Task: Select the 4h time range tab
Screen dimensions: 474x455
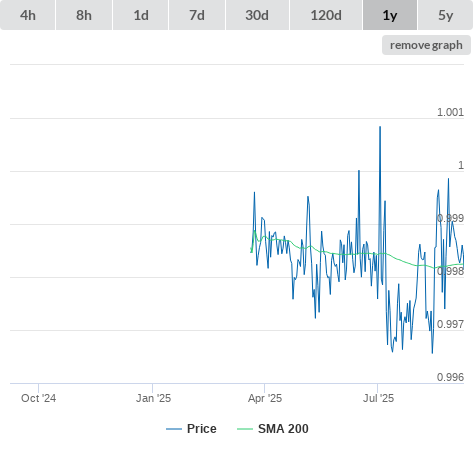Action: (28, 15)
